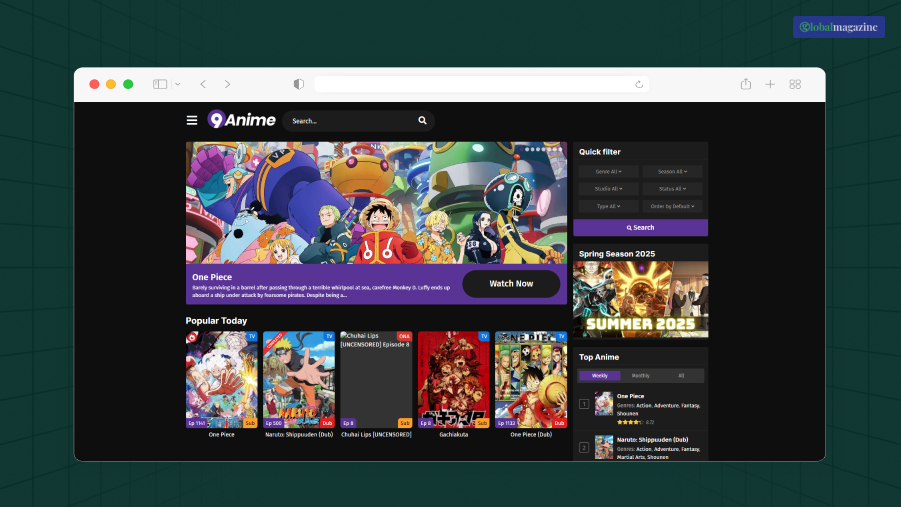Switch Top Anime to the Monthly tab
Viewport: 901px width, 507px height.
click(640, 376)
